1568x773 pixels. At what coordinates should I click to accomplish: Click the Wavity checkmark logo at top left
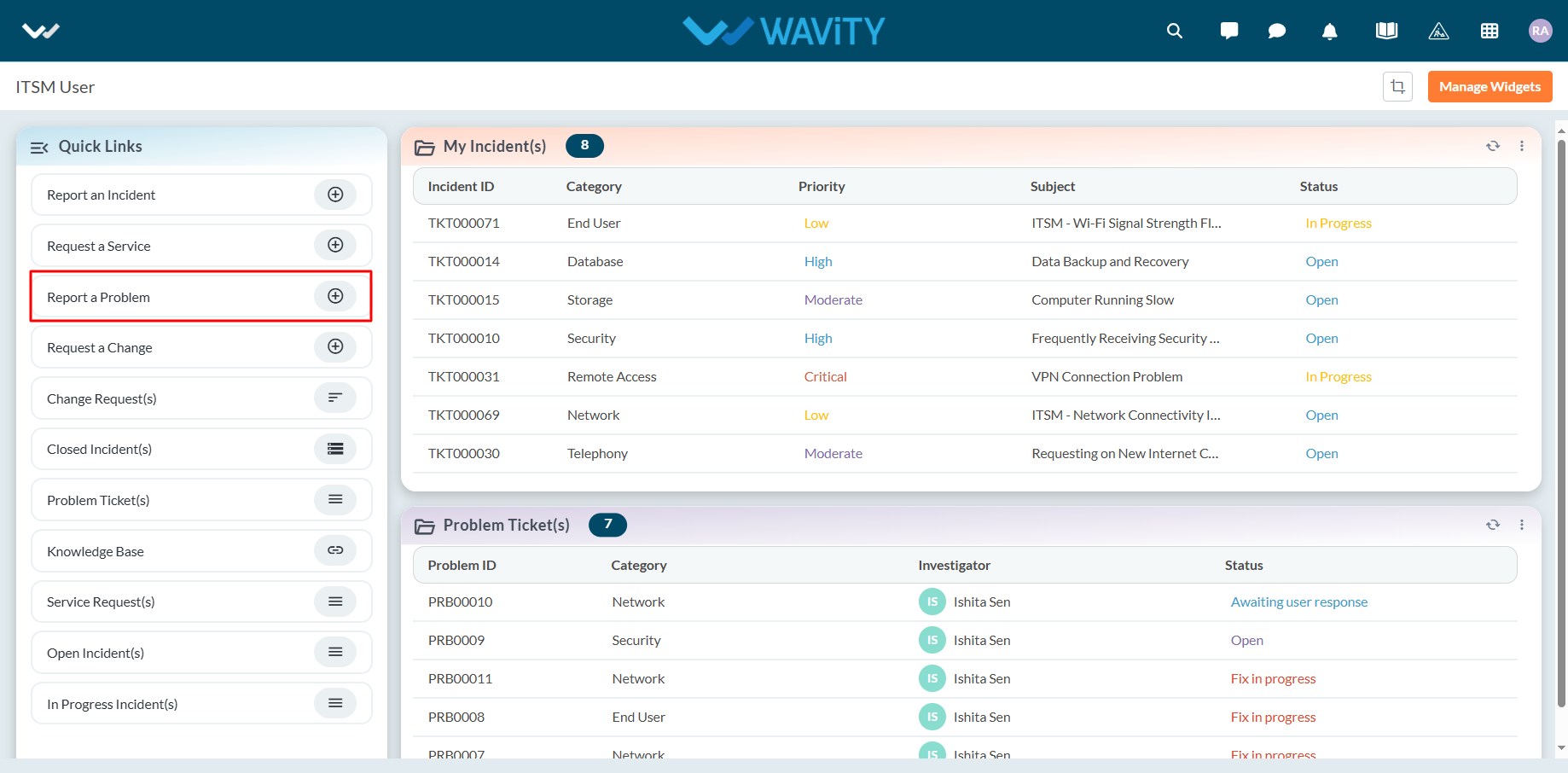40,31
